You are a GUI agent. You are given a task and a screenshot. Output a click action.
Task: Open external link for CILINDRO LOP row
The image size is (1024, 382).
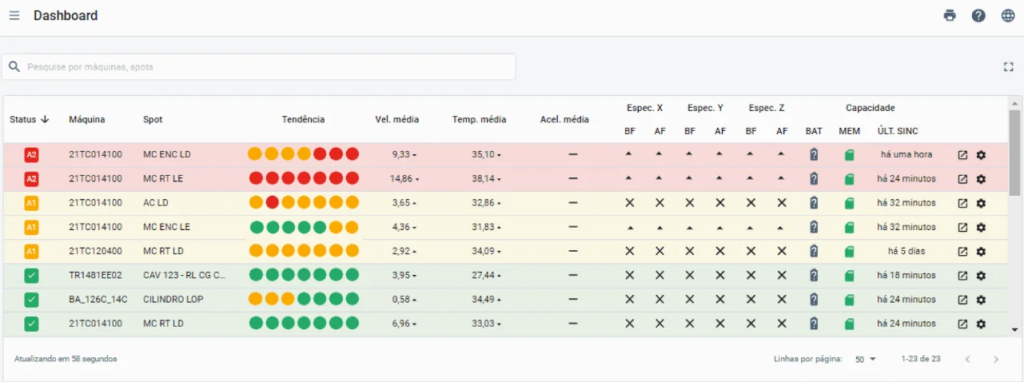[x=962, y=300]
